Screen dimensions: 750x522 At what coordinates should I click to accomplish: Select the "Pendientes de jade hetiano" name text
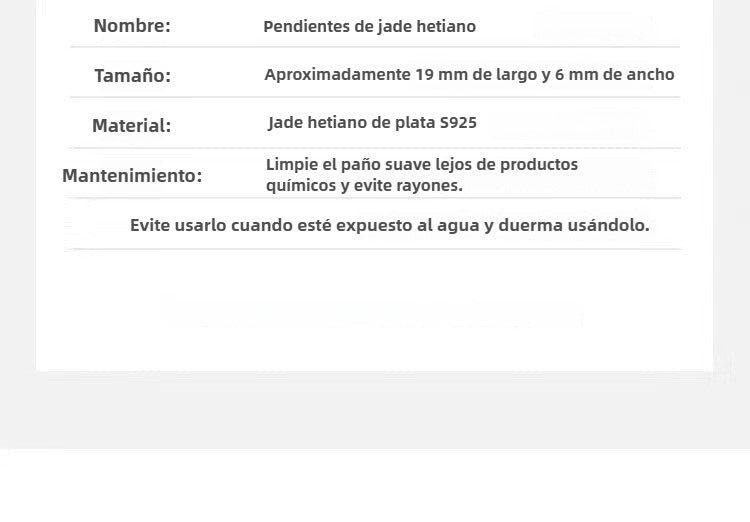coord(369,27)
